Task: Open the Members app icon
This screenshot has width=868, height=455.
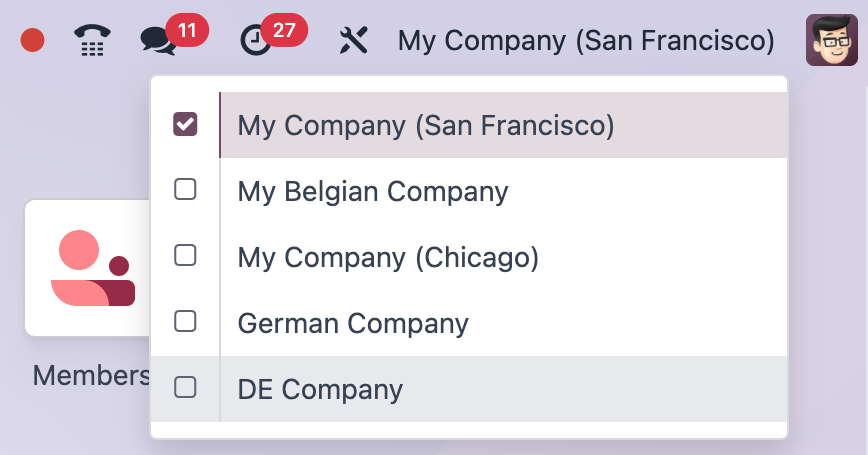Action: tap(90, 268)
